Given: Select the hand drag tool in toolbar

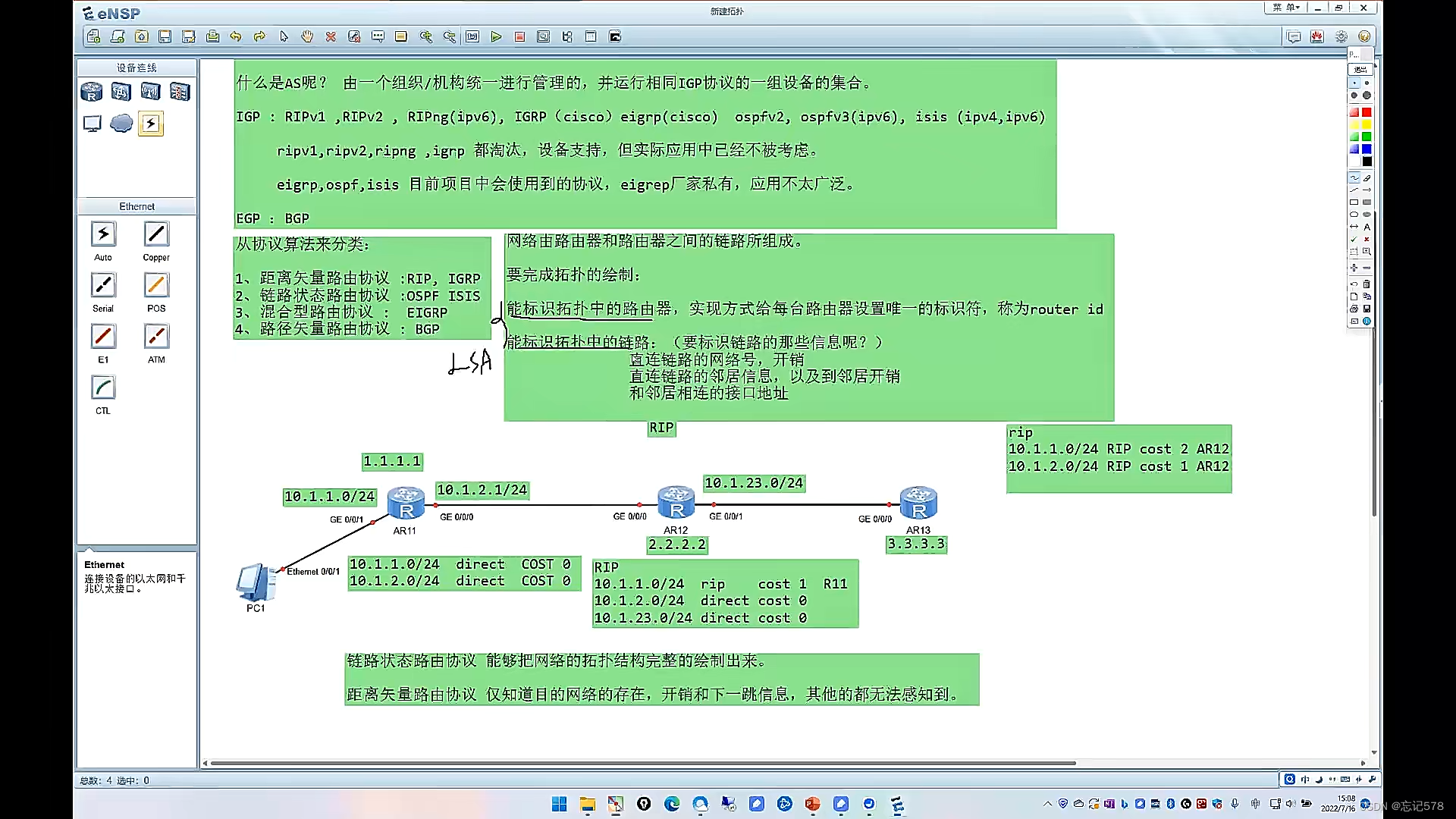Looking at the screenshot, I should tap(307, 36).
